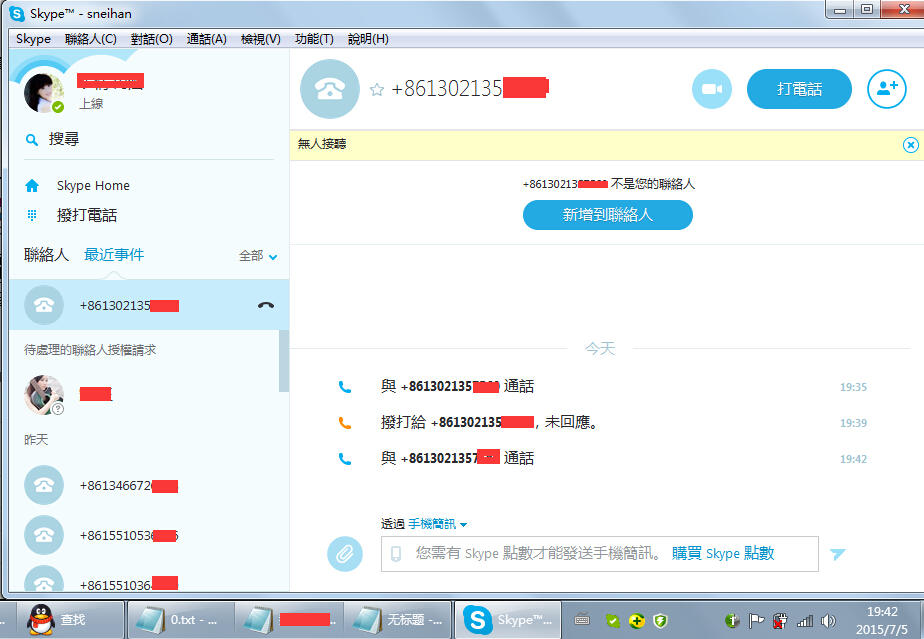Click the 打電話 call button
This screenshot has height=639, width=924.
tap(799, 89)
